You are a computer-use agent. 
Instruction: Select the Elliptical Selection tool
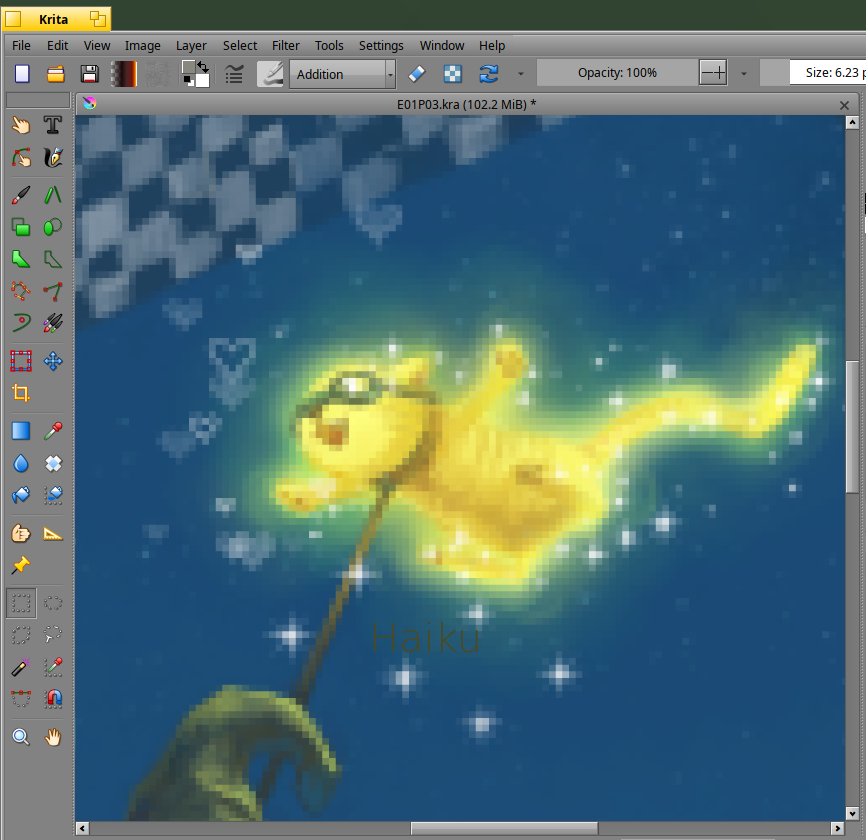tap(53, 603)
